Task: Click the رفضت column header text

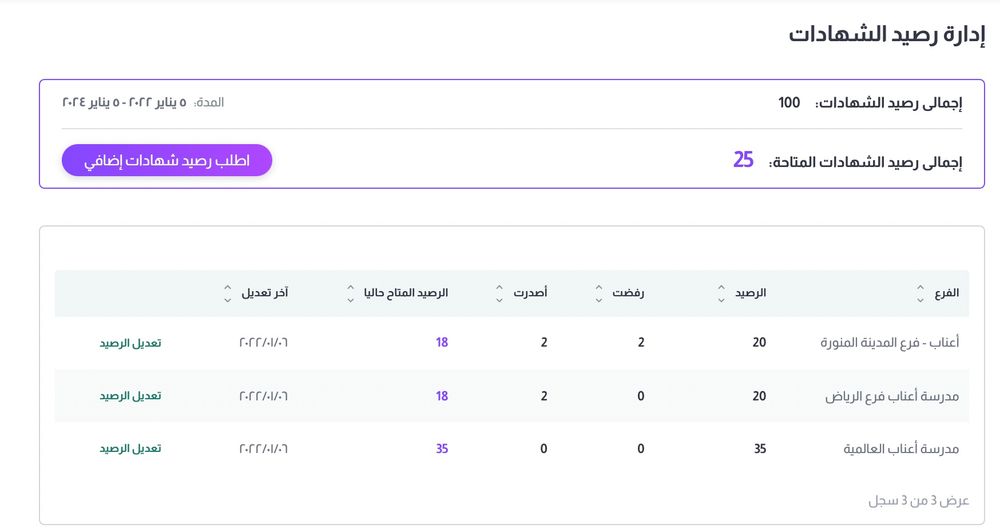Action: pos(628,293)
